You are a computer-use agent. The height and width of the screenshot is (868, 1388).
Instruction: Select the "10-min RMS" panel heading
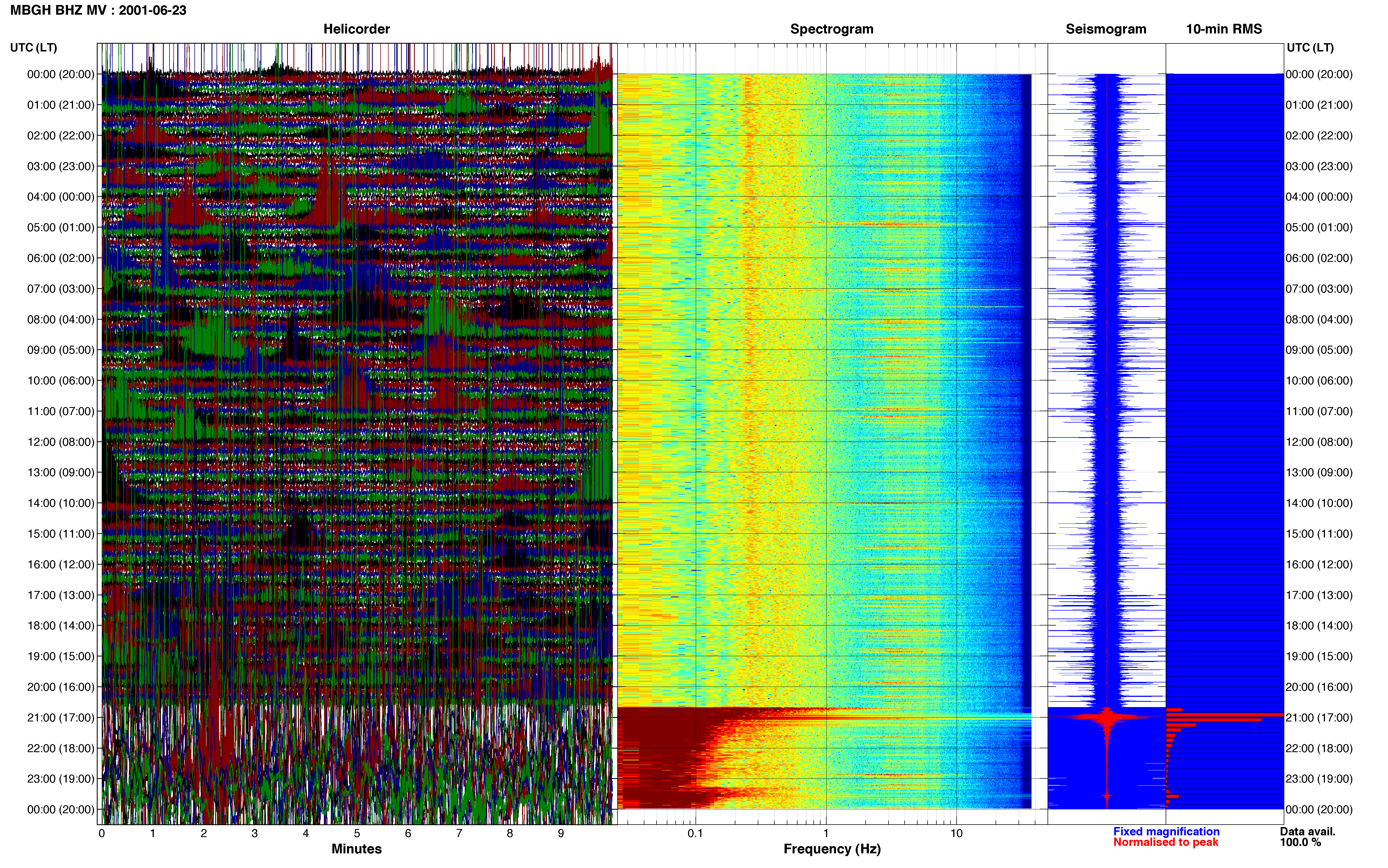click(1224, 29)
